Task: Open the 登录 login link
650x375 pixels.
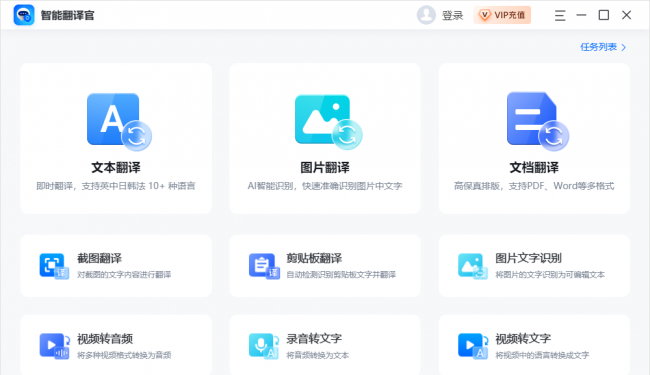Action: click(452, 15)
